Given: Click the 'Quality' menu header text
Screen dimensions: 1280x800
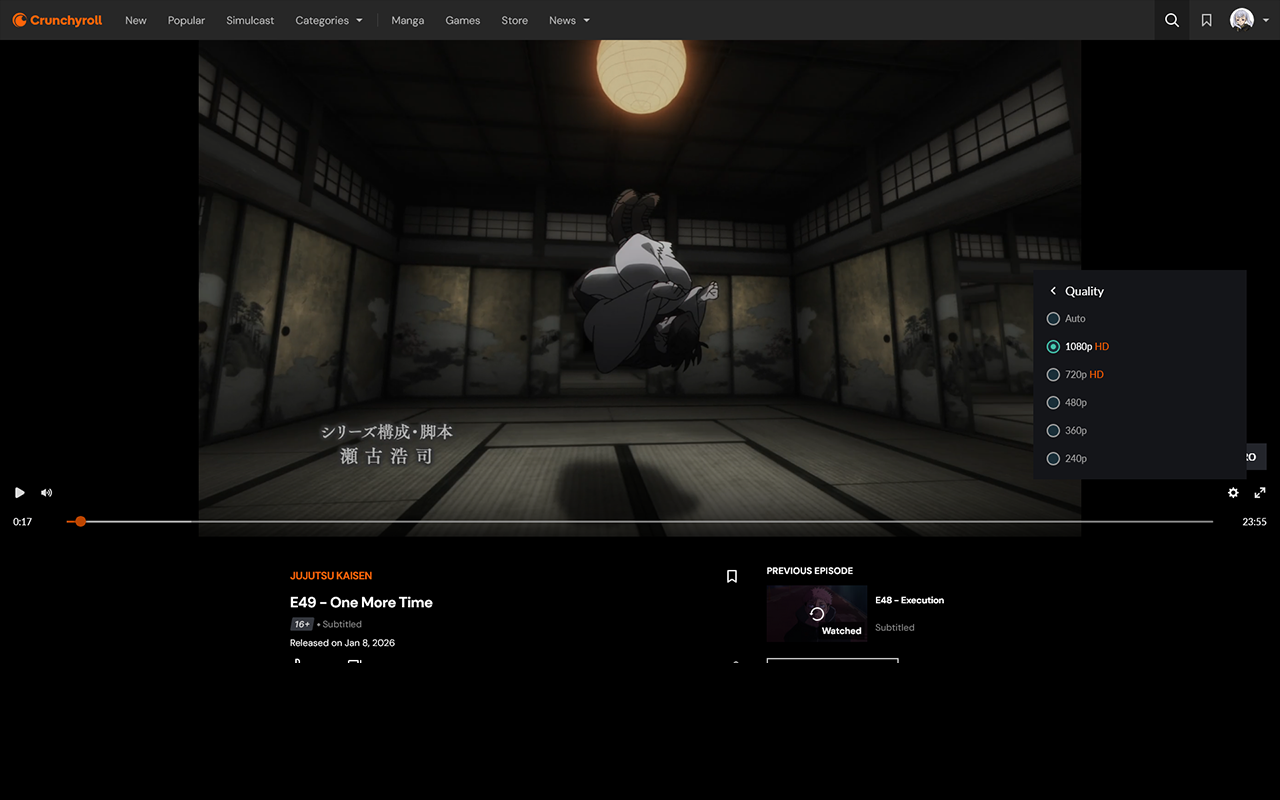Looking at the screenshot, I should pos(1084,291).
